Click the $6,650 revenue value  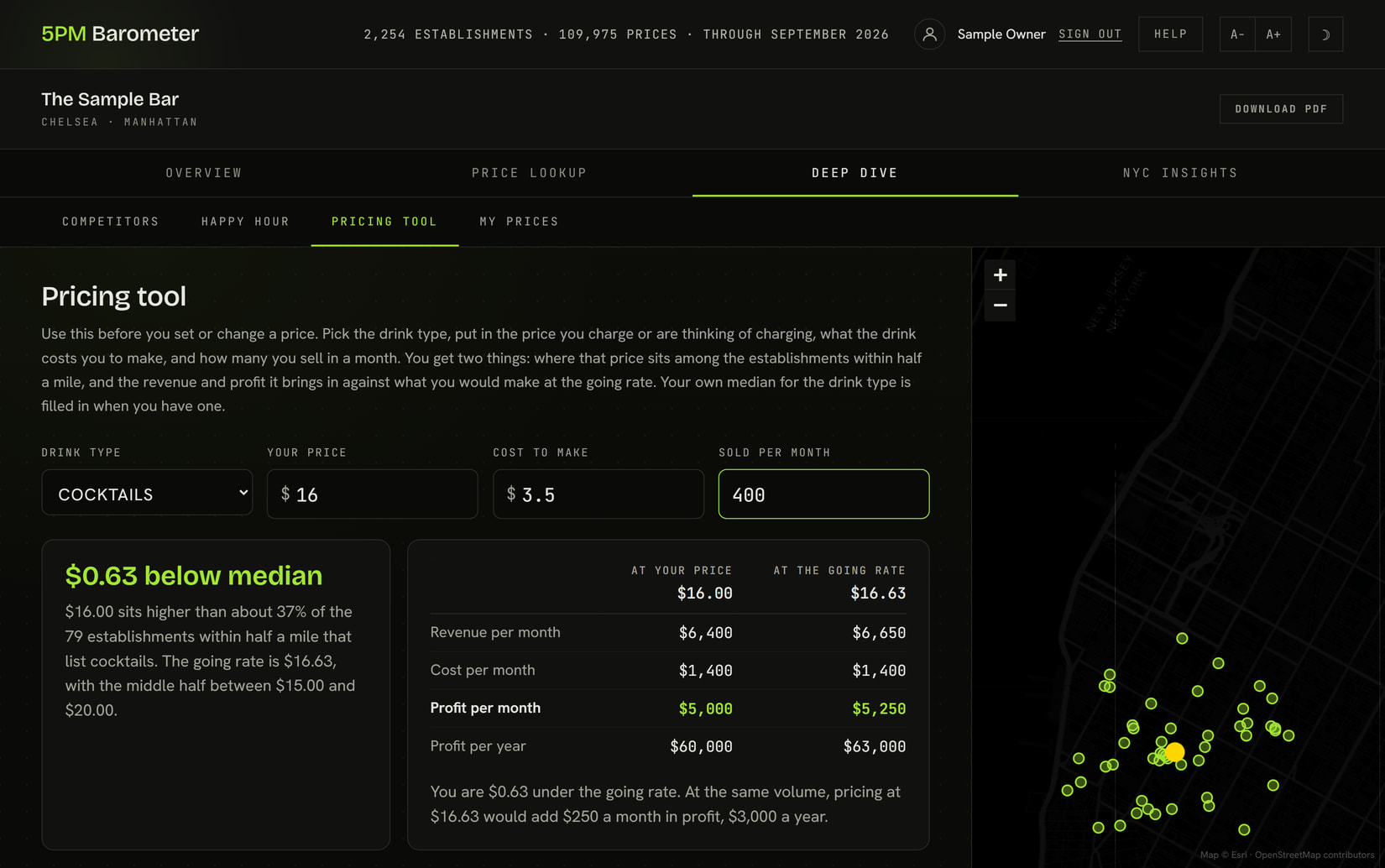(x=879, y=633)
